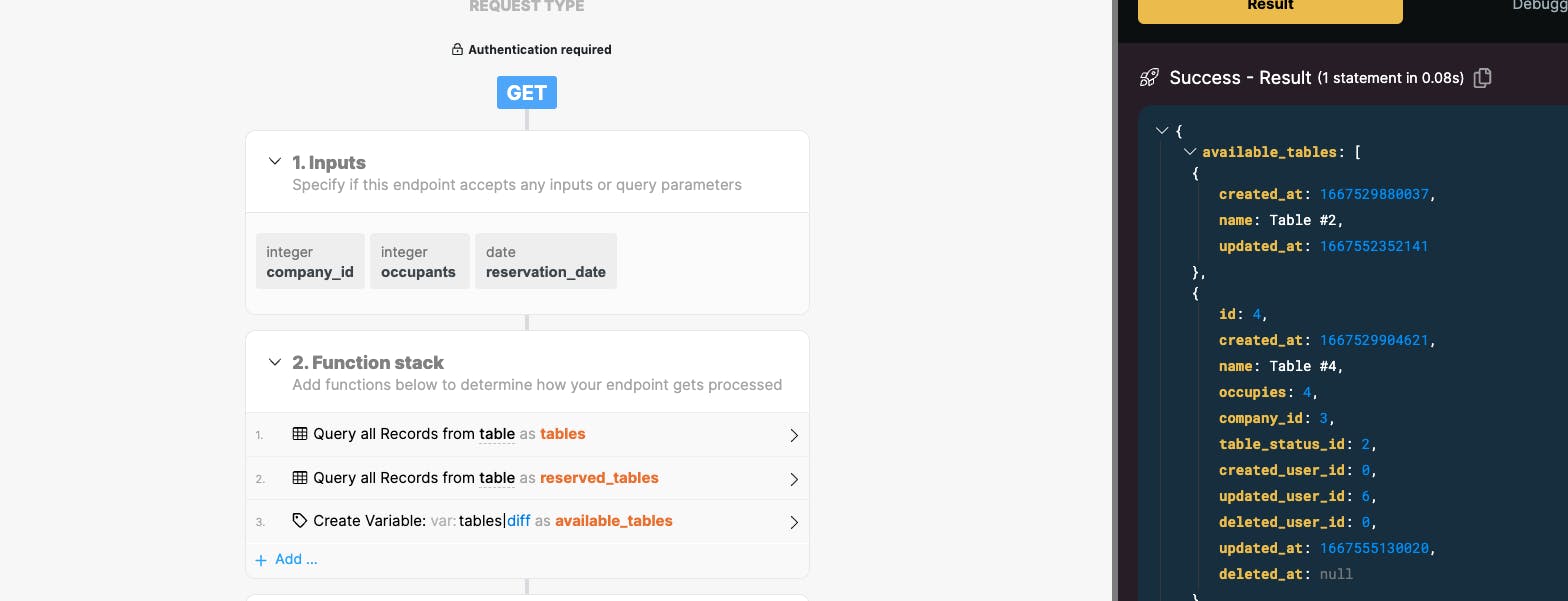Click the GET request type button
The width and height of the screenshot is (1568, 601).
527,93
